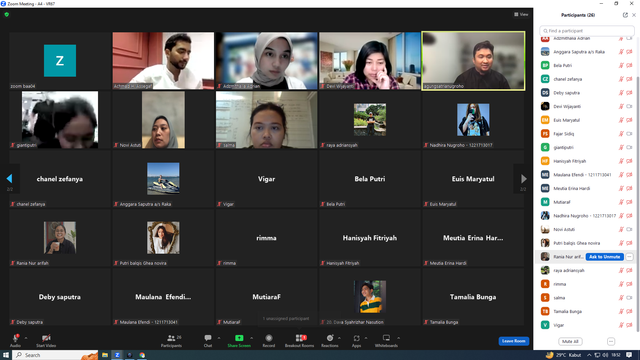Close the Participants panel

point(634,15)
